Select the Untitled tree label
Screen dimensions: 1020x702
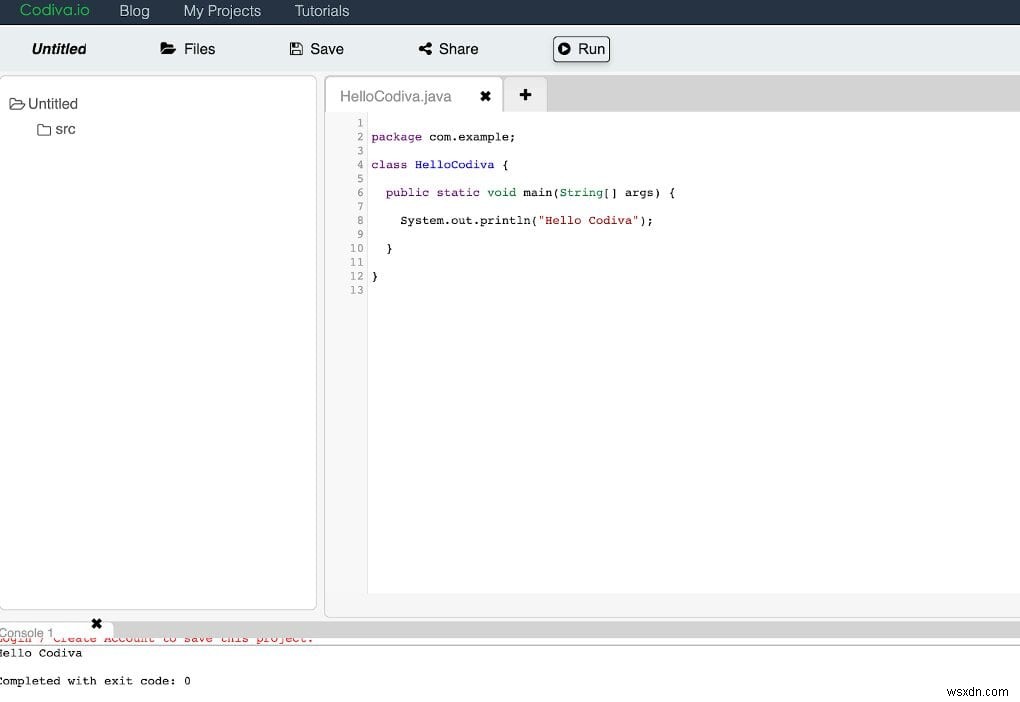[x=53, y=104]
